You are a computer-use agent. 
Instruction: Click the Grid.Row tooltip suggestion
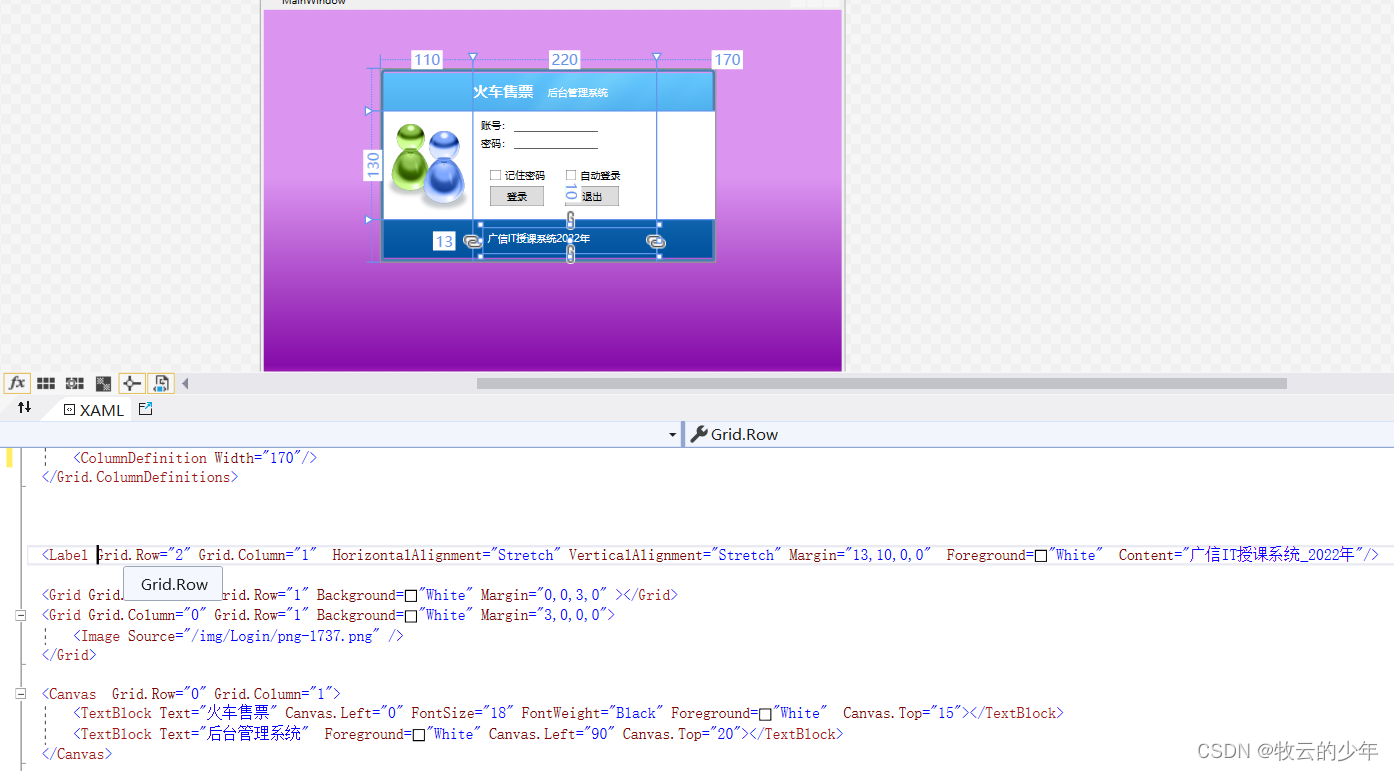(174, 584)
